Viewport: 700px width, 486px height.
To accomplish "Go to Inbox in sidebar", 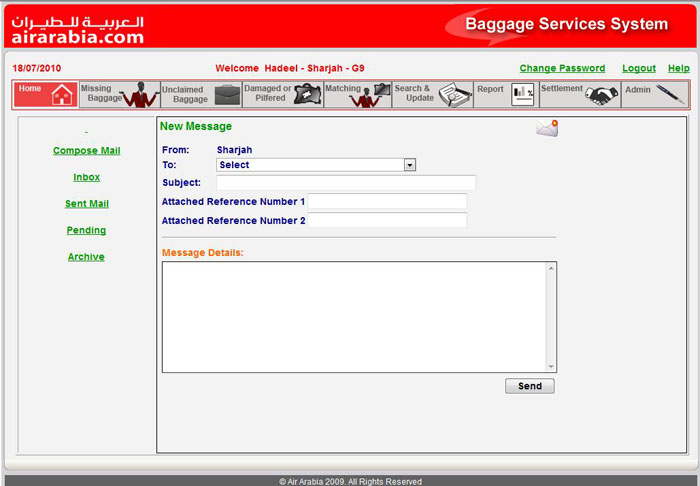I will (x=86, y=177).
